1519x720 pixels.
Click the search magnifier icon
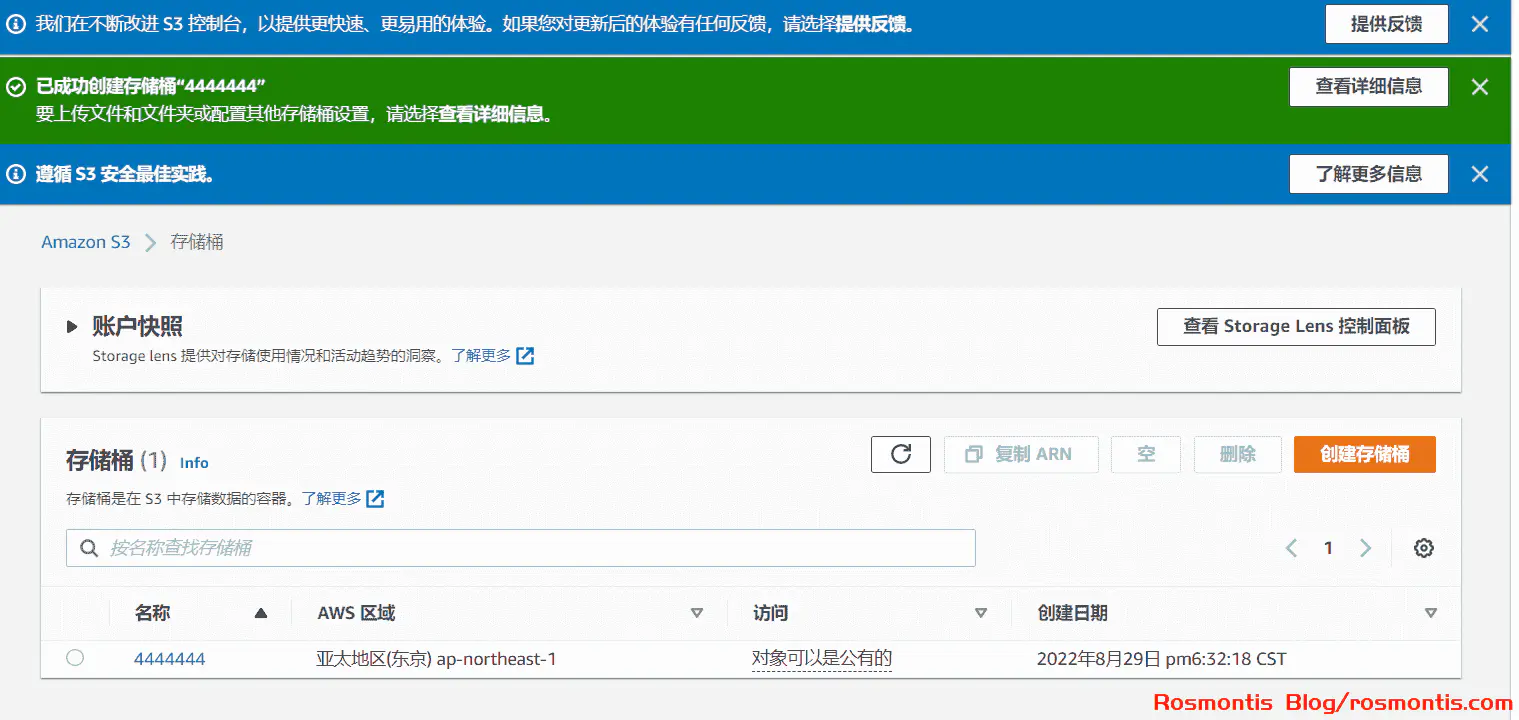click(89, 548)
